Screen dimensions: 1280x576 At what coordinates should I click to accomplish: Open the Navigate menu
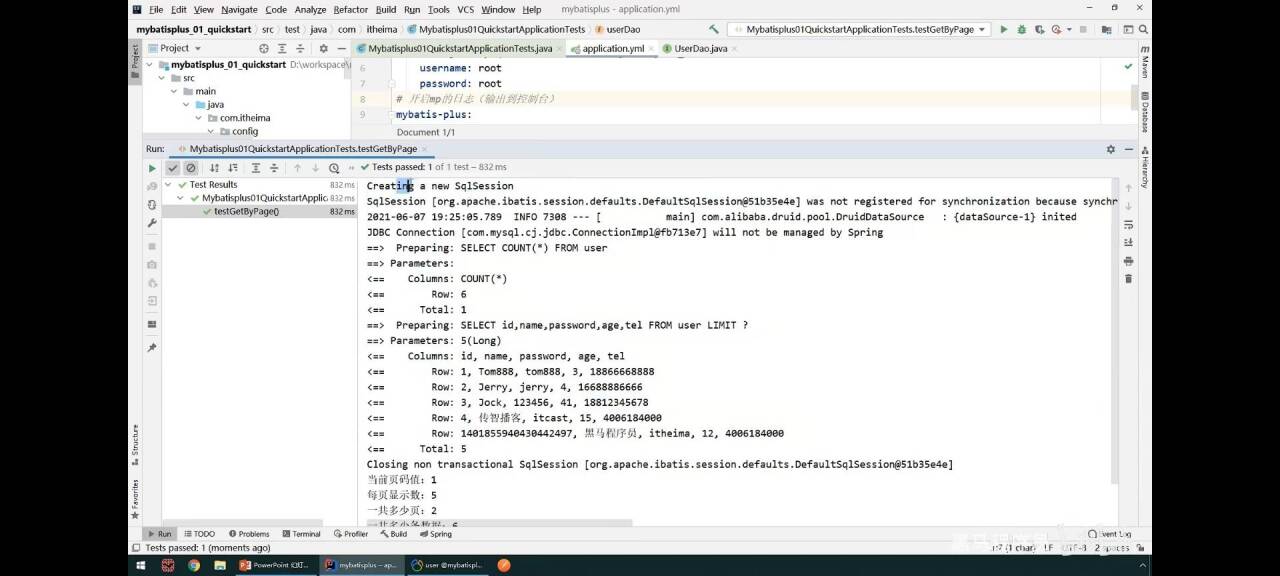[x=239, y=9]
